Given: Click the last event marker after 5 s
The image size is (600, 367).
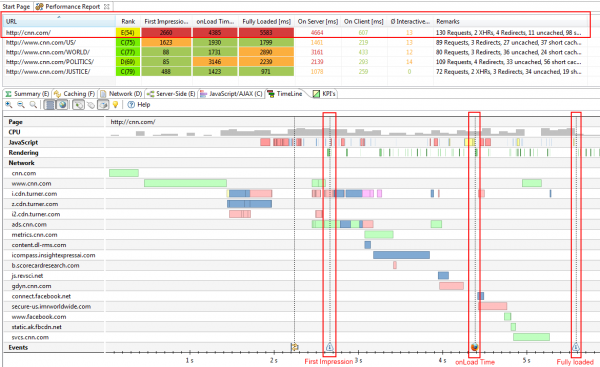Looking at the screenshot, I should click(x=576, y=347).
